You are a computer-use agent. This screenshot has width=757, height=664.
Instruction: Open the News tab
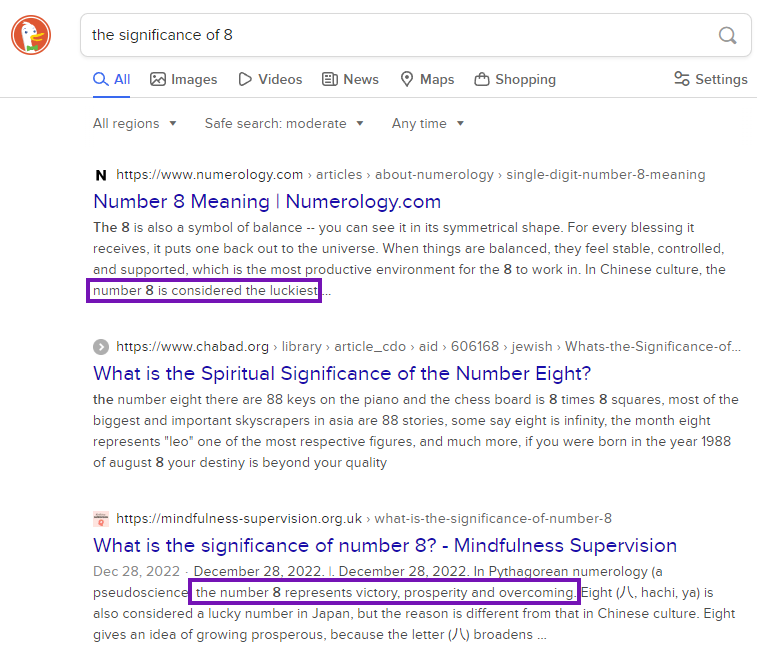point(350,79)
